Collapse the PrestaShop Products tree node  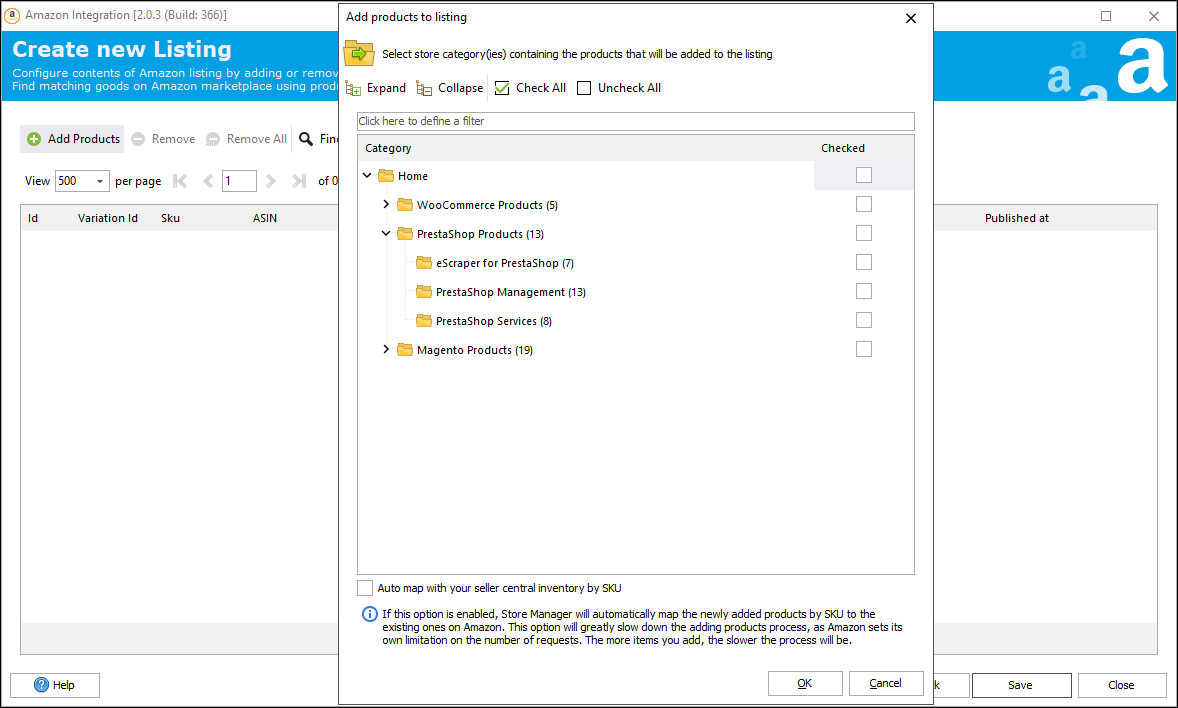[x=386, y=234]
